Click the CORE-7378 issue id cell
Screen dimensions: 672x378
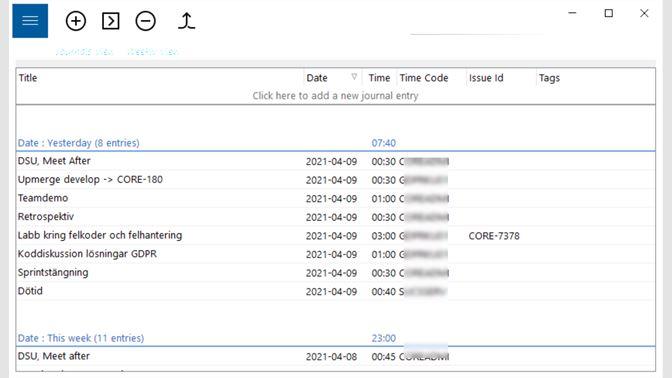pyautogui.click(x=494, y=236)
